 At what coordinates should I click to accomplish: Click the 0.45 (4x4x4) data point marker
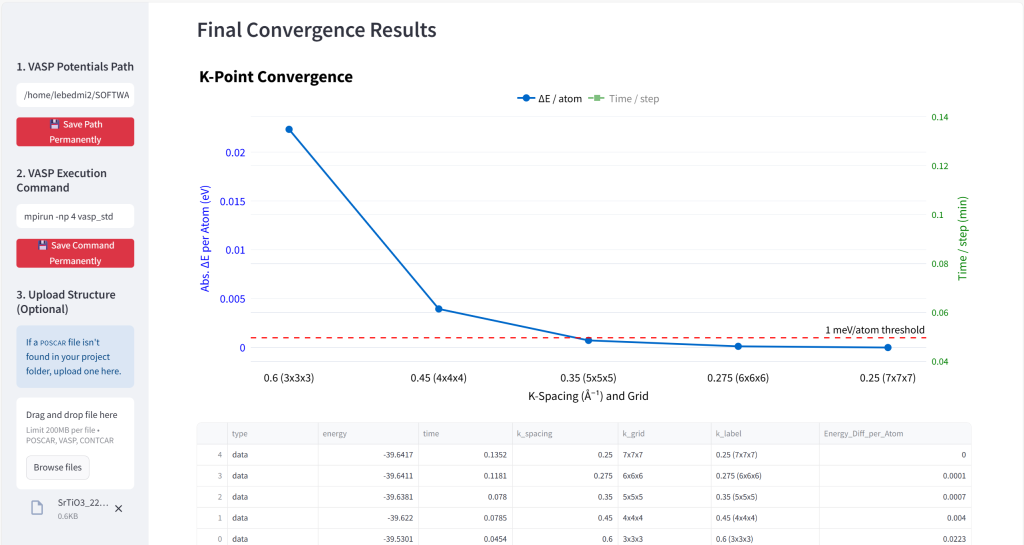(x=439, y=309)
